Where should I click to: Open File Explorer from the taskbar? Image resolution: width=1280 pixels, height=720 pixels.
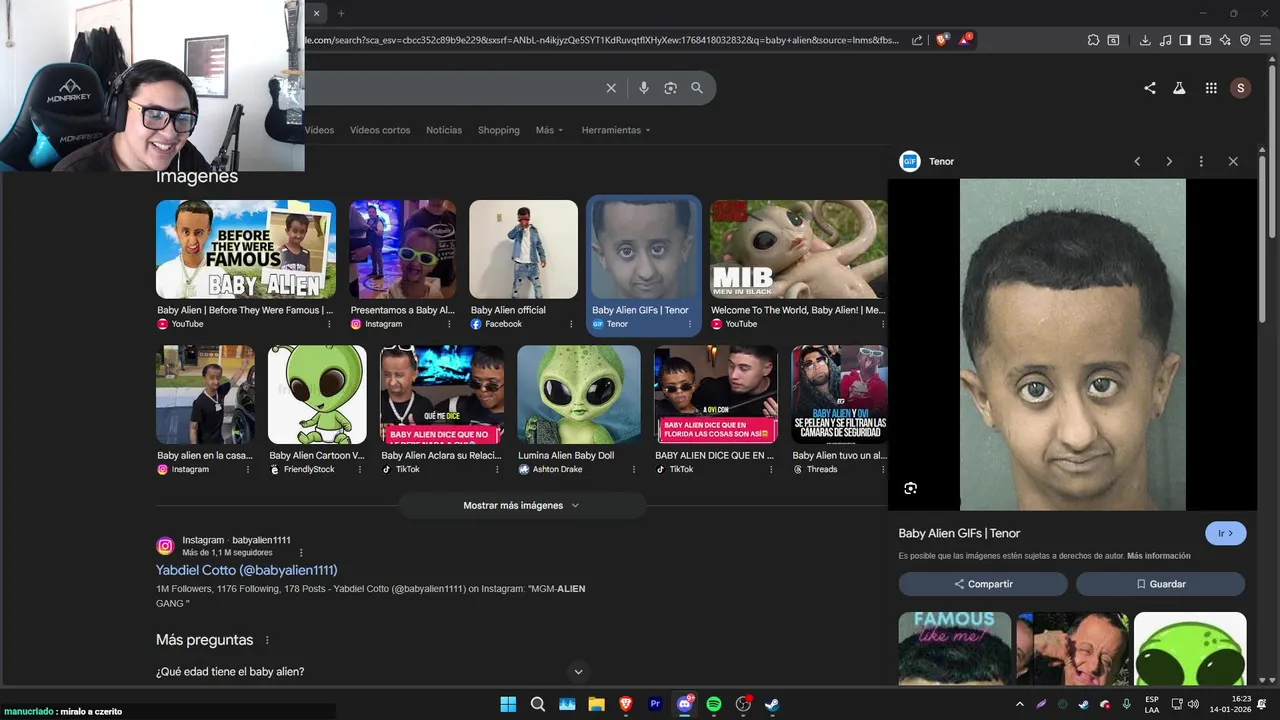(x=596, y=704)
